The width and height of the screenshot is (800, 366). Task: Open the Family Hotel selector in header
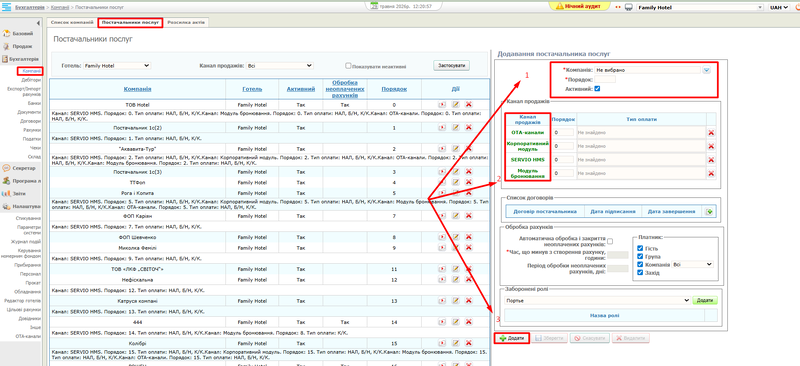(699, 7)
